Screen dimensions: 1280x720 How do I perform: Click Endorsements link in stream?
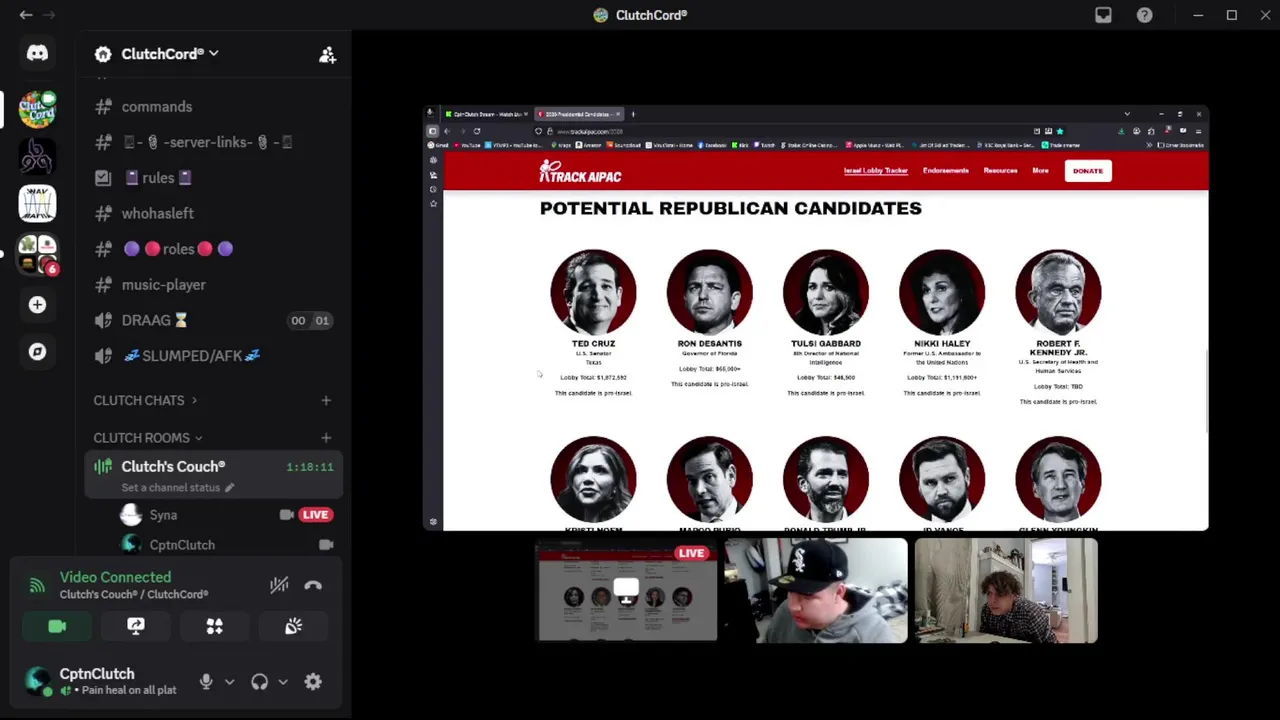(x=945, y=171)
